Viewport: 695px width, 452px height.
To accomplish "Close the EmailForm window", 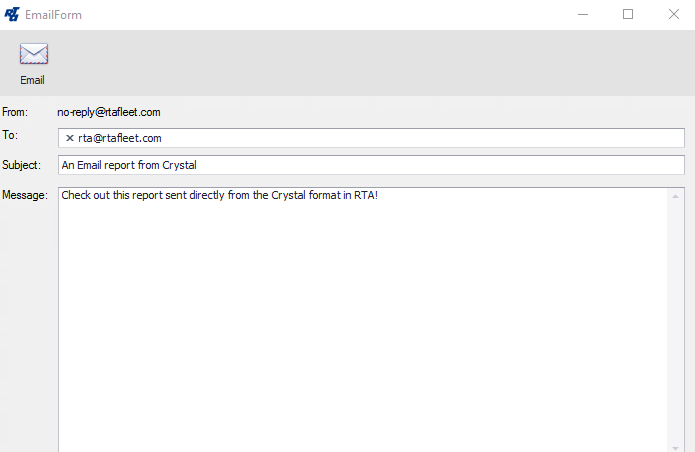I will tap(673, 14).
